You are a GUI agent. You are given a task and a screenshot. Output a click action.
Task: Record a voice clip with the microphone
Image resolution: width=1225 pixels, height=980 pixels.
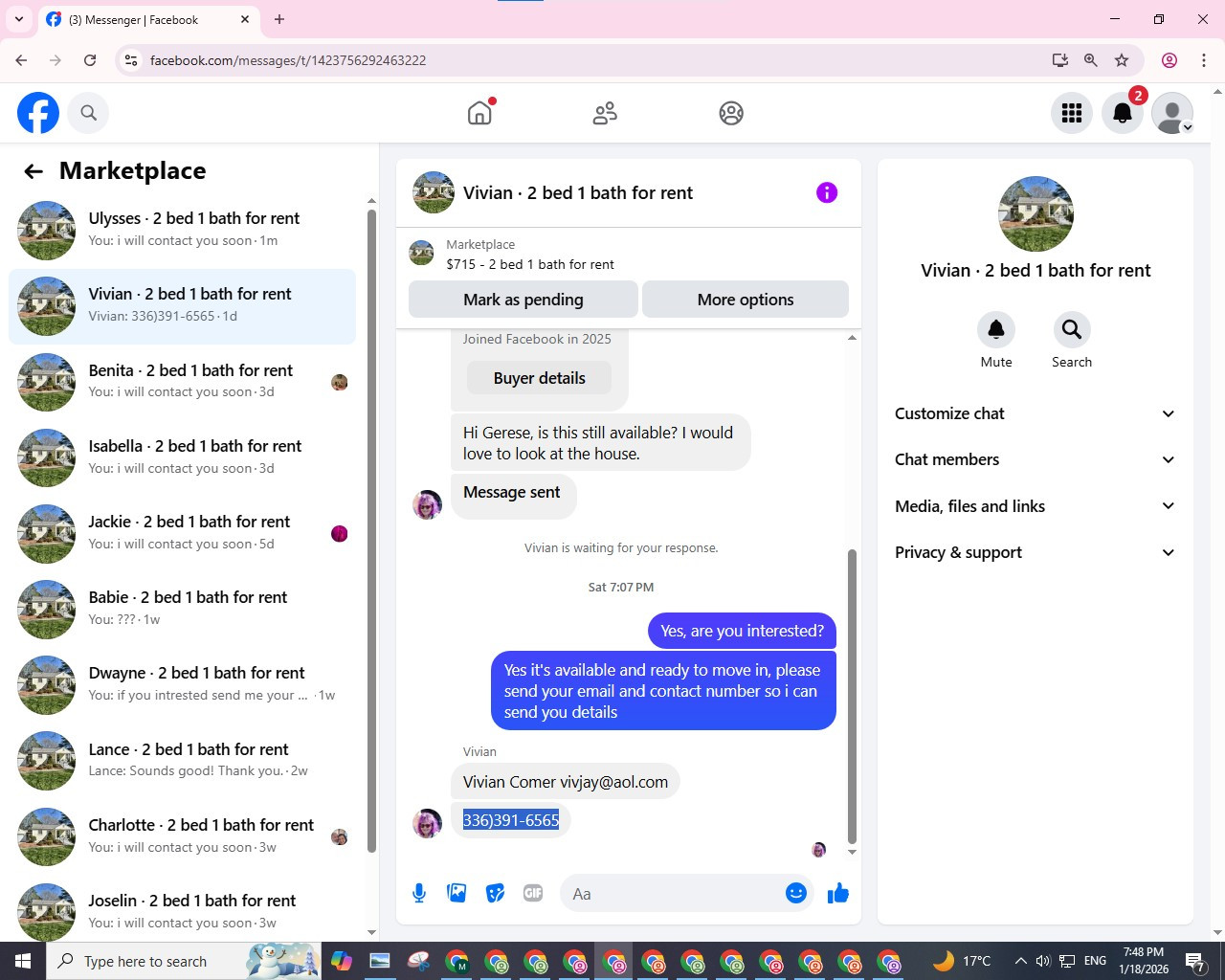[x=419, y=893]
